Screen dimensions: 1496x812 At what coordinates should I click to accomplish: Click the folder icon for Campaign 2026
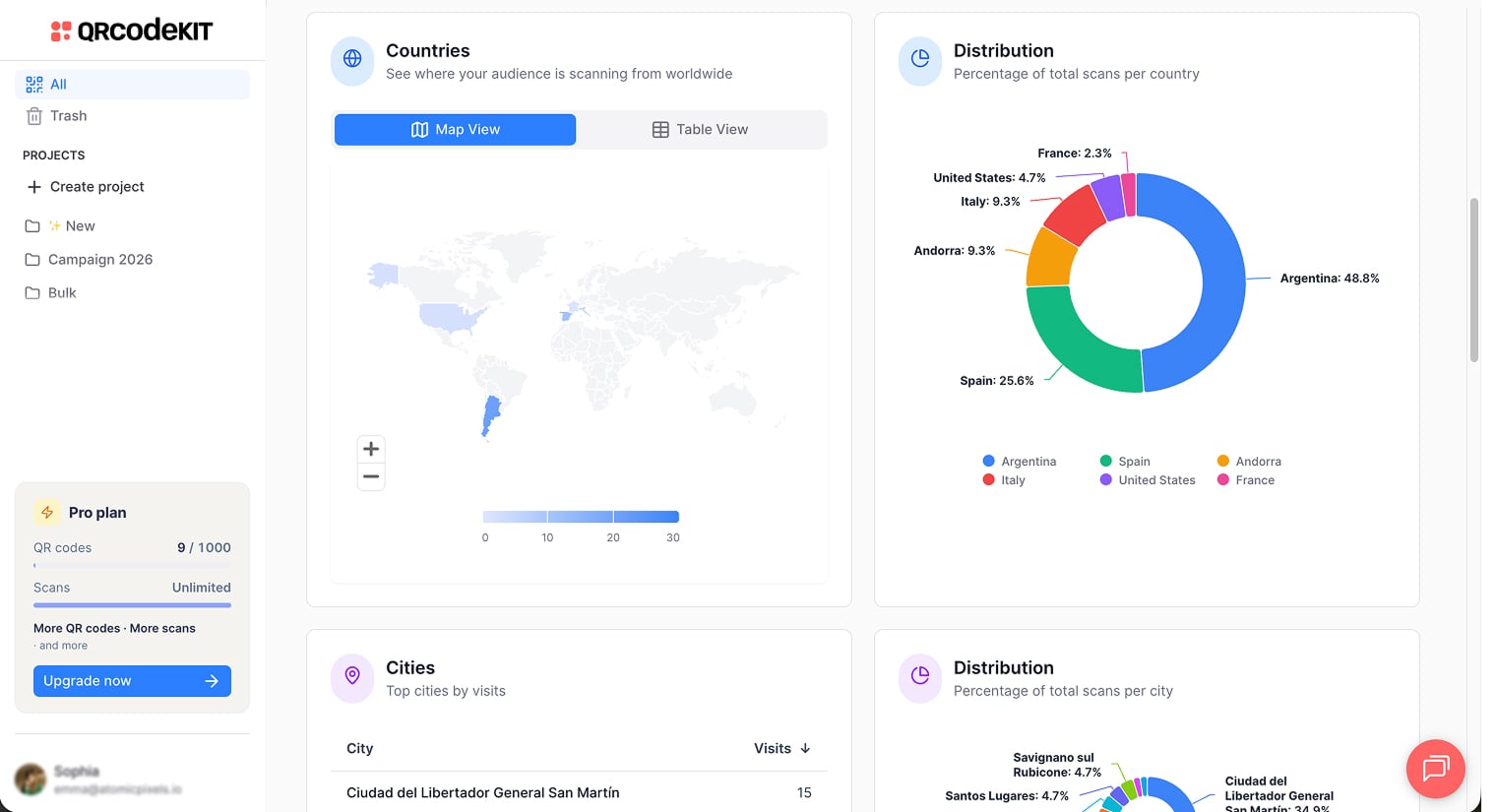32,260
